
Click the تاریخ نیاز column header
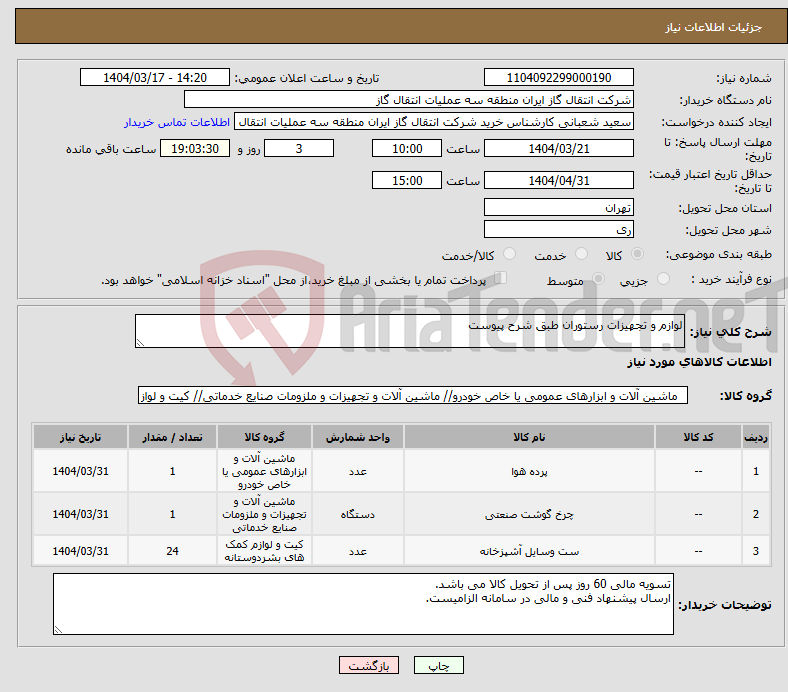point(80,437)
